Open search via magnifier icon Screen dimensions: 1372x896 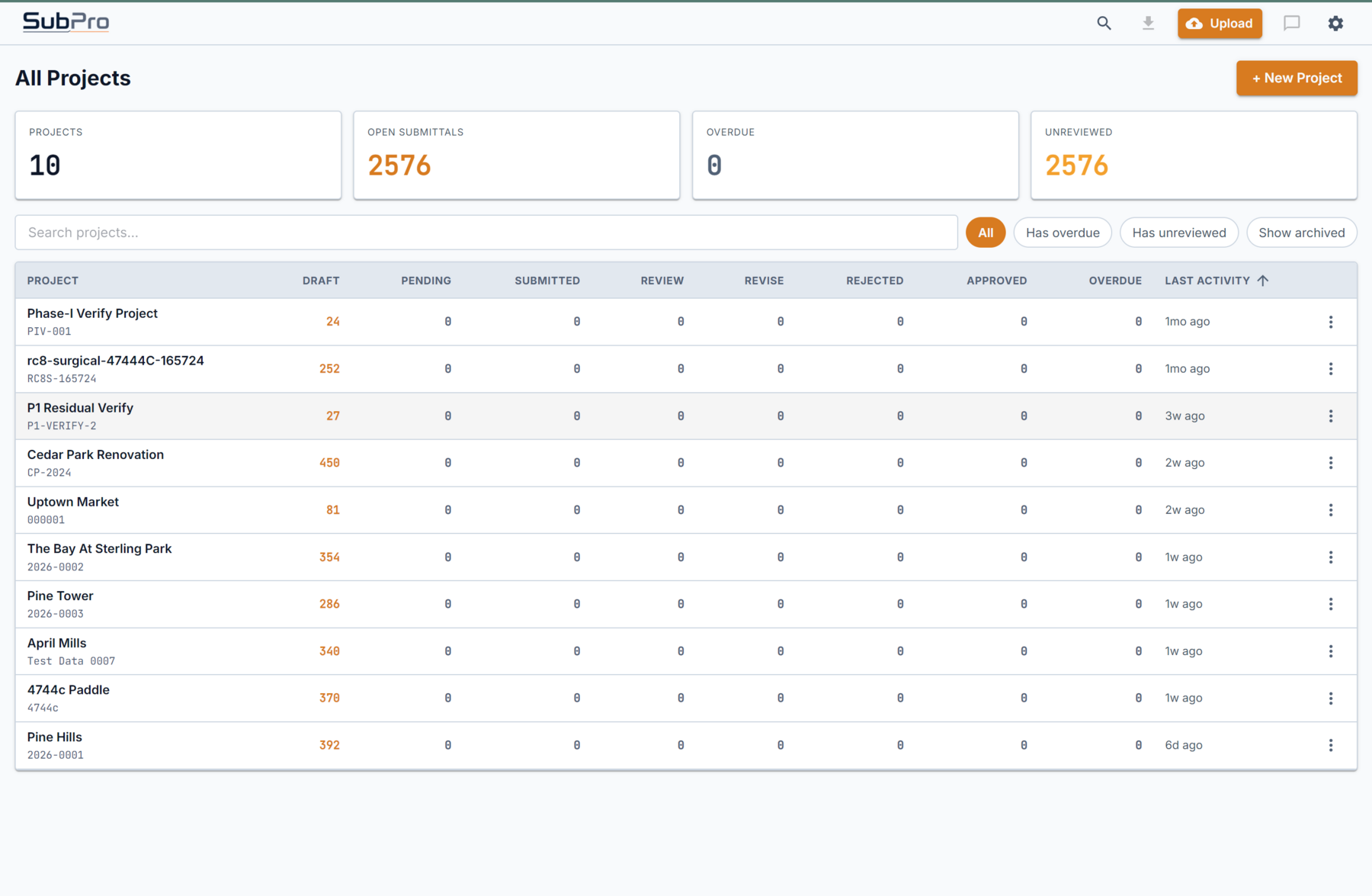(1104, 24)
